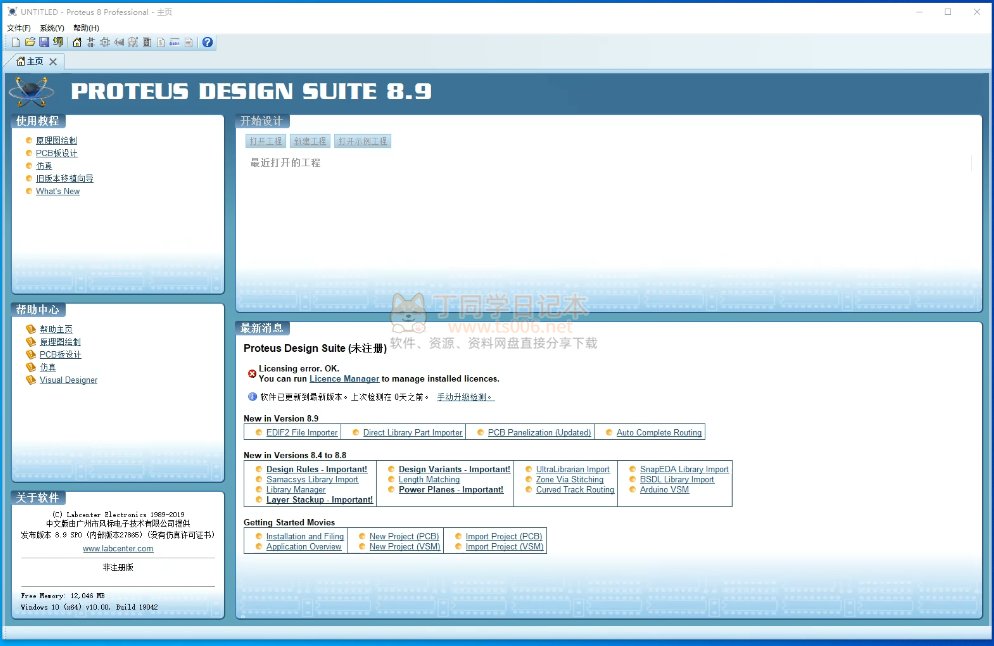Viewport: 994px width, 646px height.
Task: Open the Visual Designer help link
Action: (x=68, y=380)
